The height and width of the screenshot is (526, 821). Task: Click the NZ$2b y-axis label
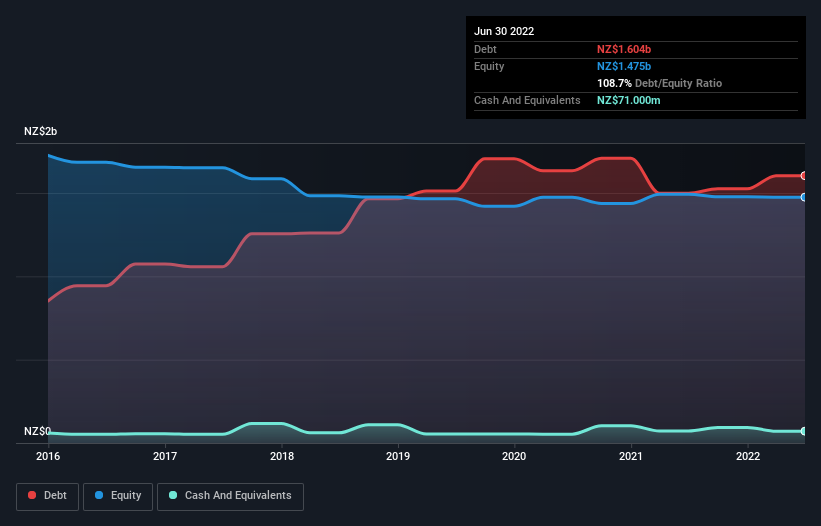[x=40, y=131]
